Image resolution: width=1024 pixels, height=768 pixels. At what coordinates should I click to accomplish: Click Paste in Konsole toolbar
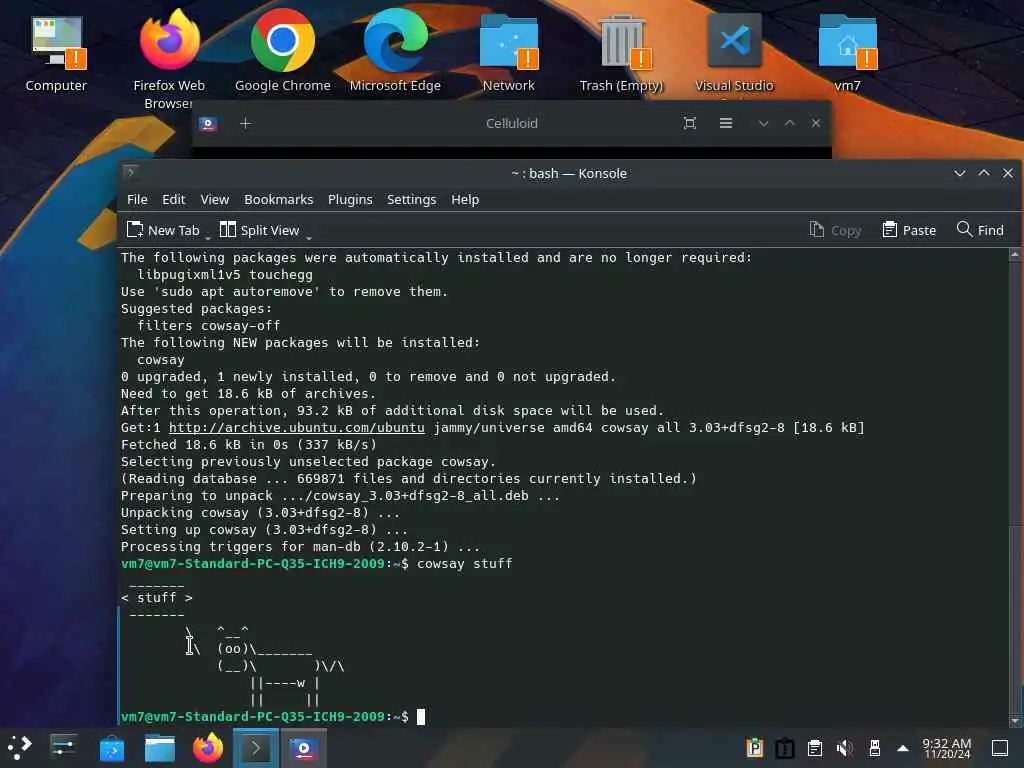[909, 230]
